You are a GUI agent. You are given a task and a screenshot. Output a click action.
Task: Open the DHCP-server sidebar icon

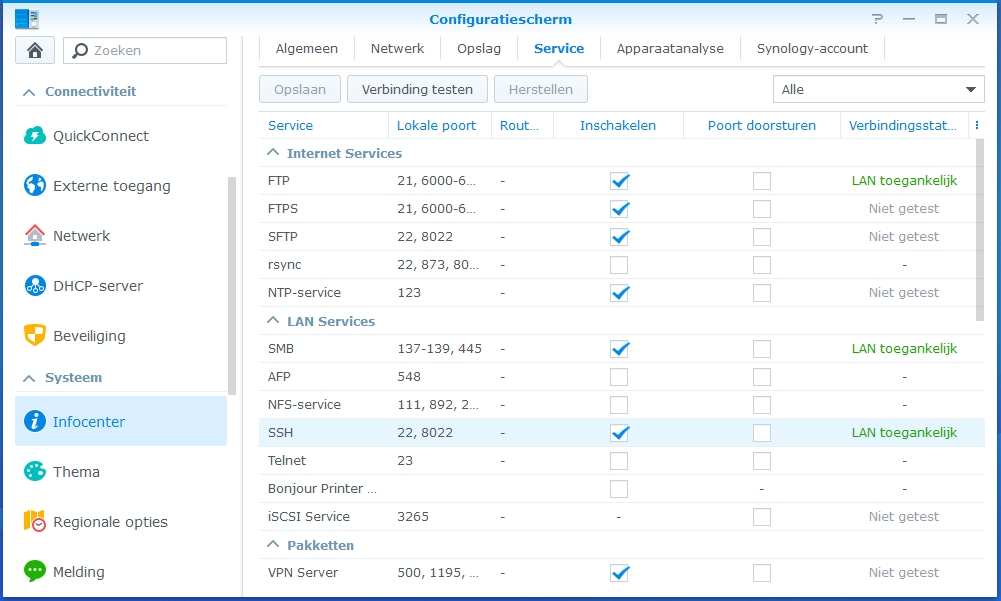click(35, 286)
